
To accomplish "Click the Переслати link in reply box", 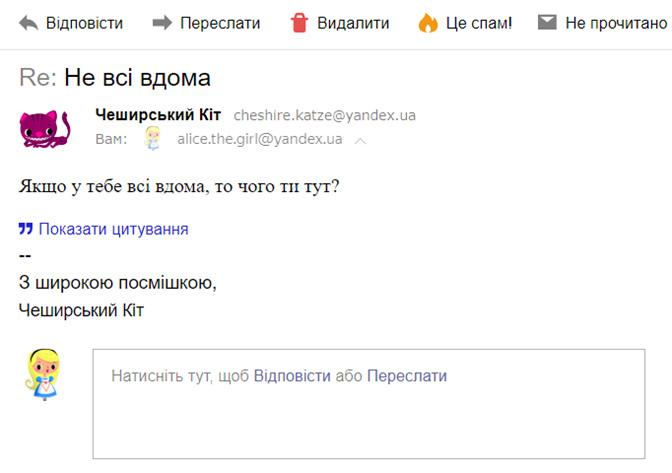I will coord(407,376).
